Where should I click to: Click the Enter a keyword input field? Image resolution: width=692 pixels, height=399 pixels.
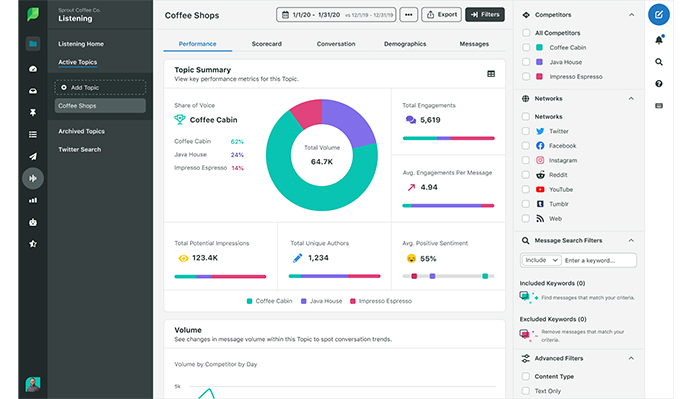click(599, 260)
